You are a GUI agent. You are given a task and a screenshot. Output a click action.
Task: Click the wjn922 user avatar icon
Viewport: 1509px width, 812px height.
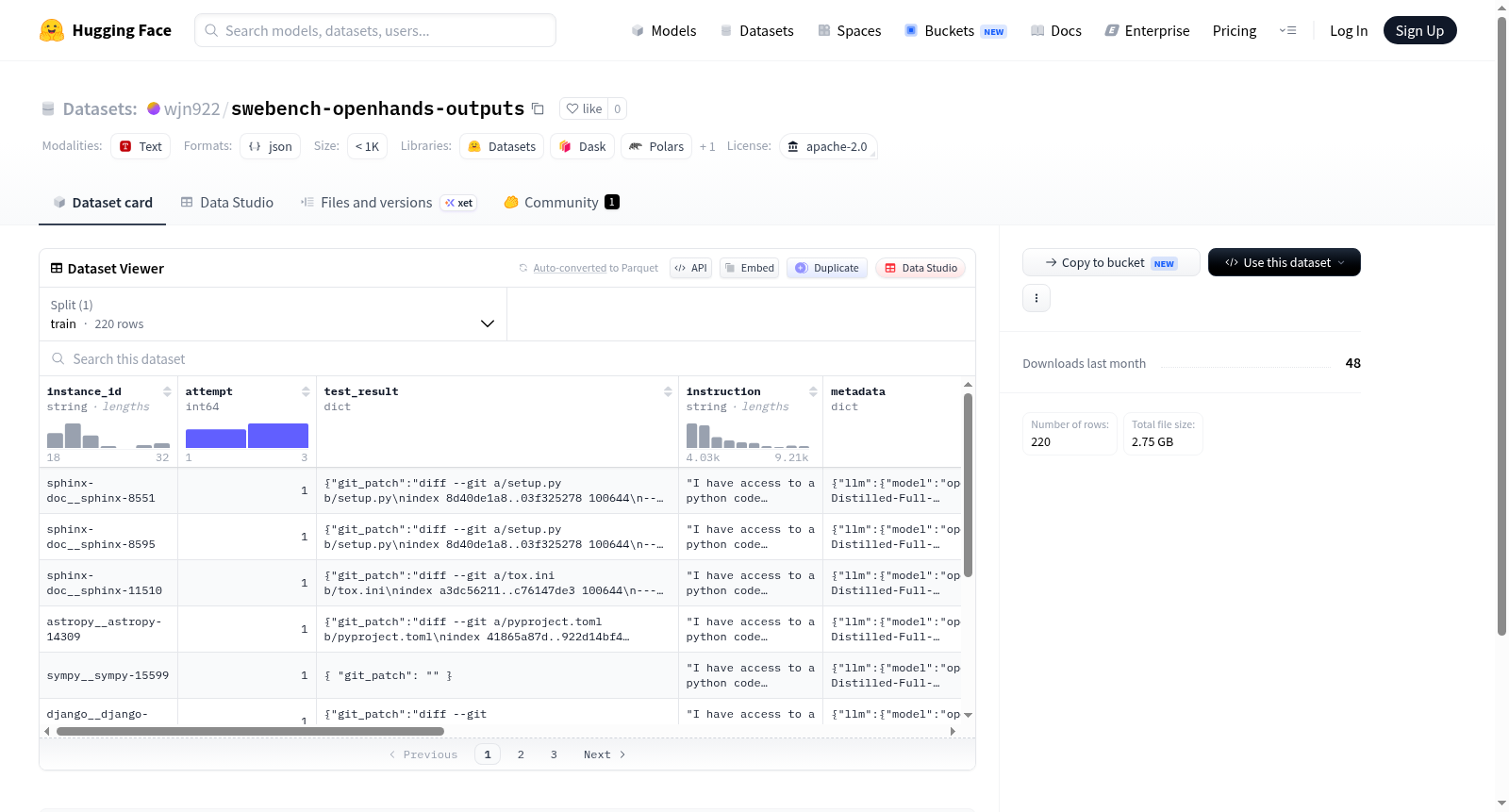pyautogui.click(x=154, y=108)
